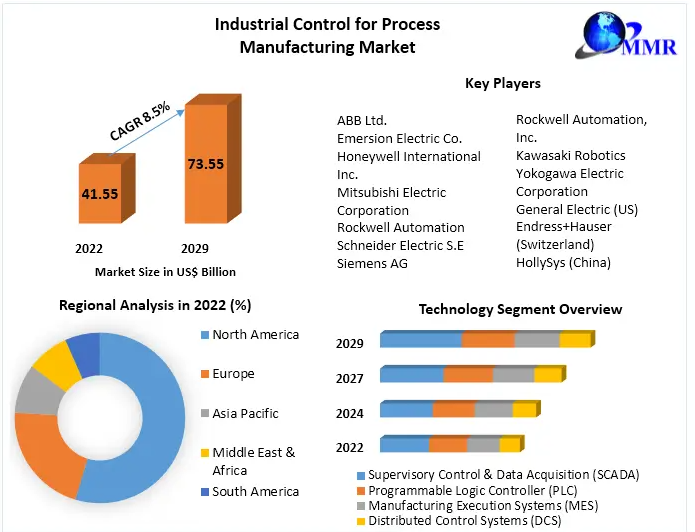Screen dimensions: 695x532
Task: Click General Electric (US) entry
Action: [577, 209]
